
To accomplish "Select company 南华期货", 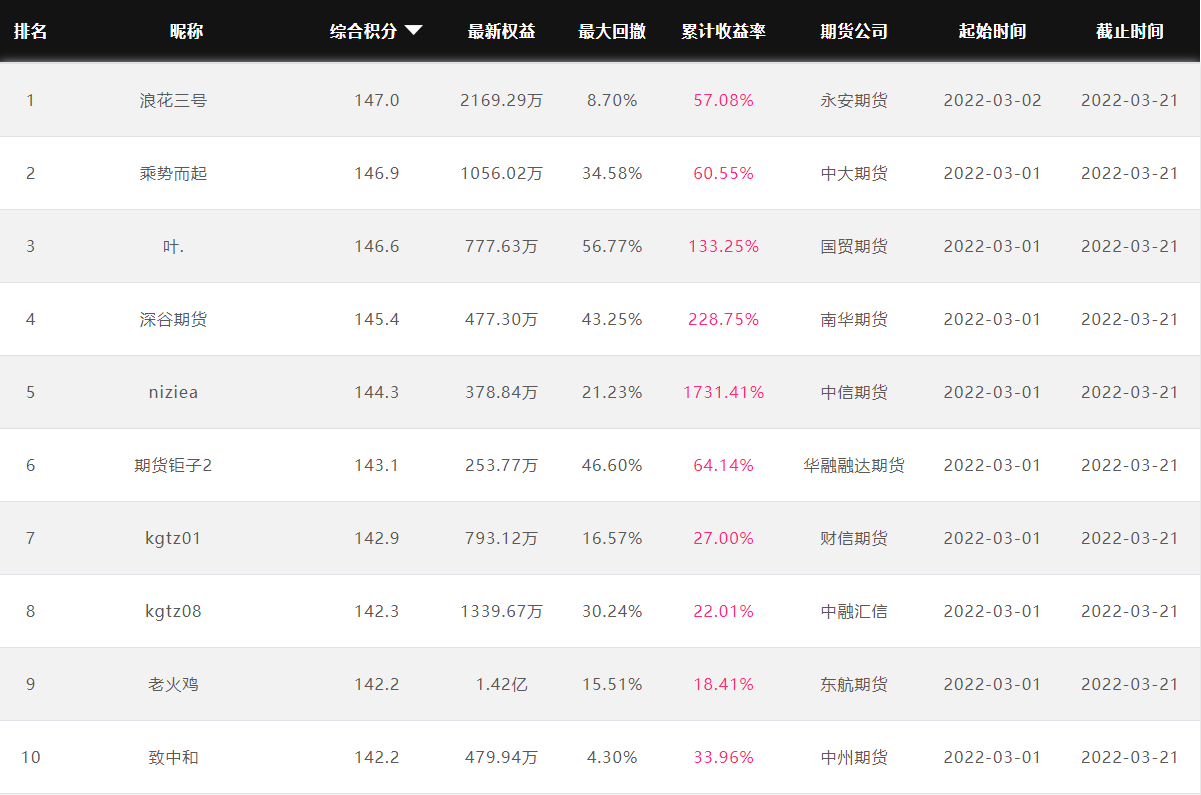I will (854, 319).
